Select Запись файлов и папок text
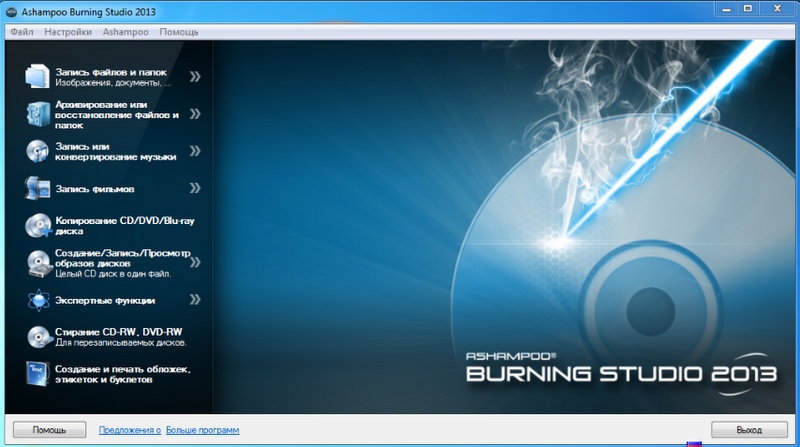 point(111,72)
